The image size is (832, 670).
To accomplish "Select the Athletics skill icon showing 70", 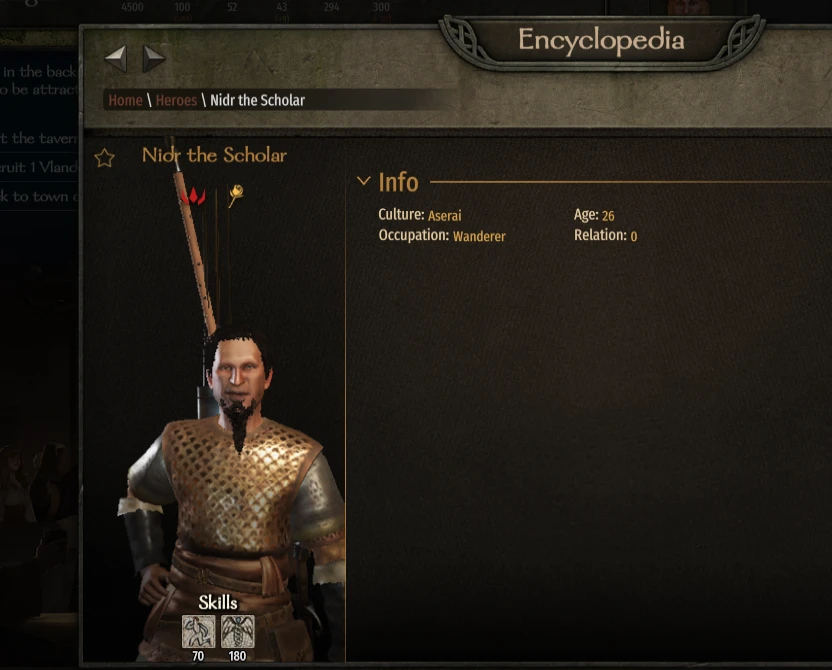I will click(x=198, y=631).
